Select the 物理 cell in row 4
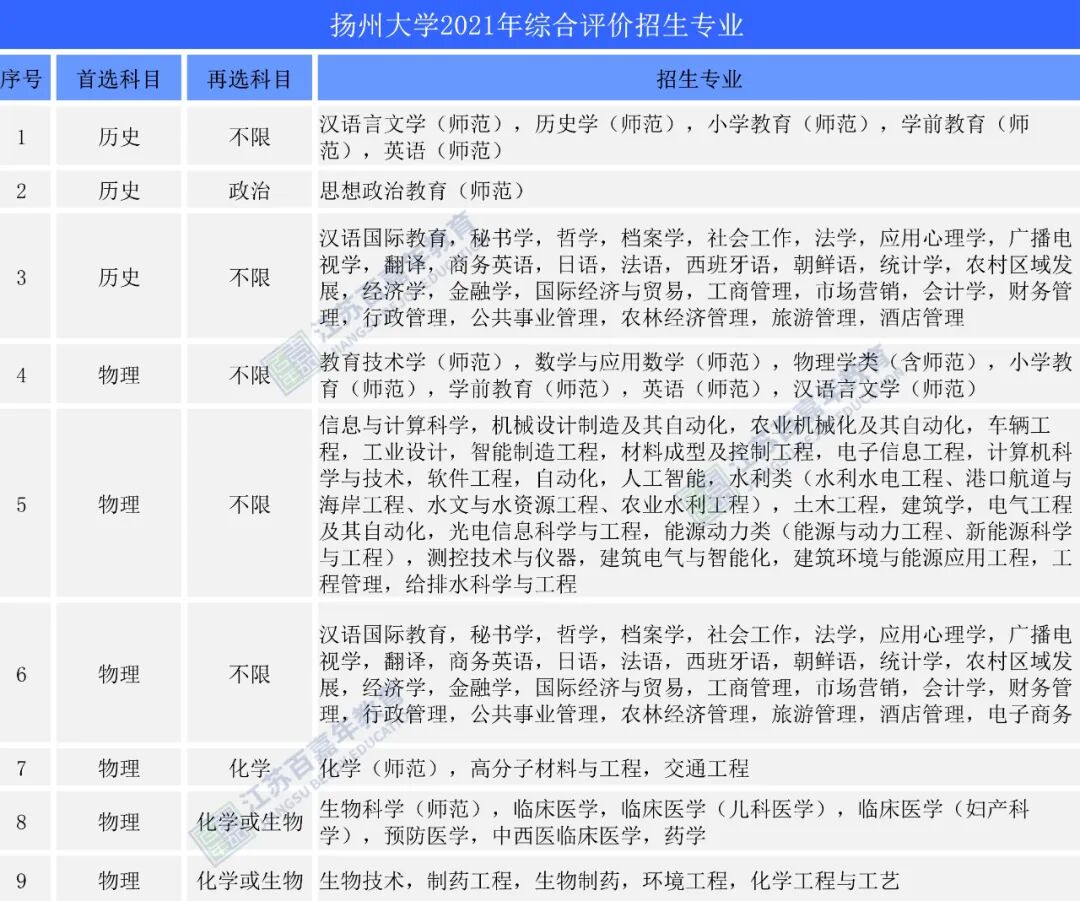This screenshot has height=901, width=1080. [x=119, y=375]
